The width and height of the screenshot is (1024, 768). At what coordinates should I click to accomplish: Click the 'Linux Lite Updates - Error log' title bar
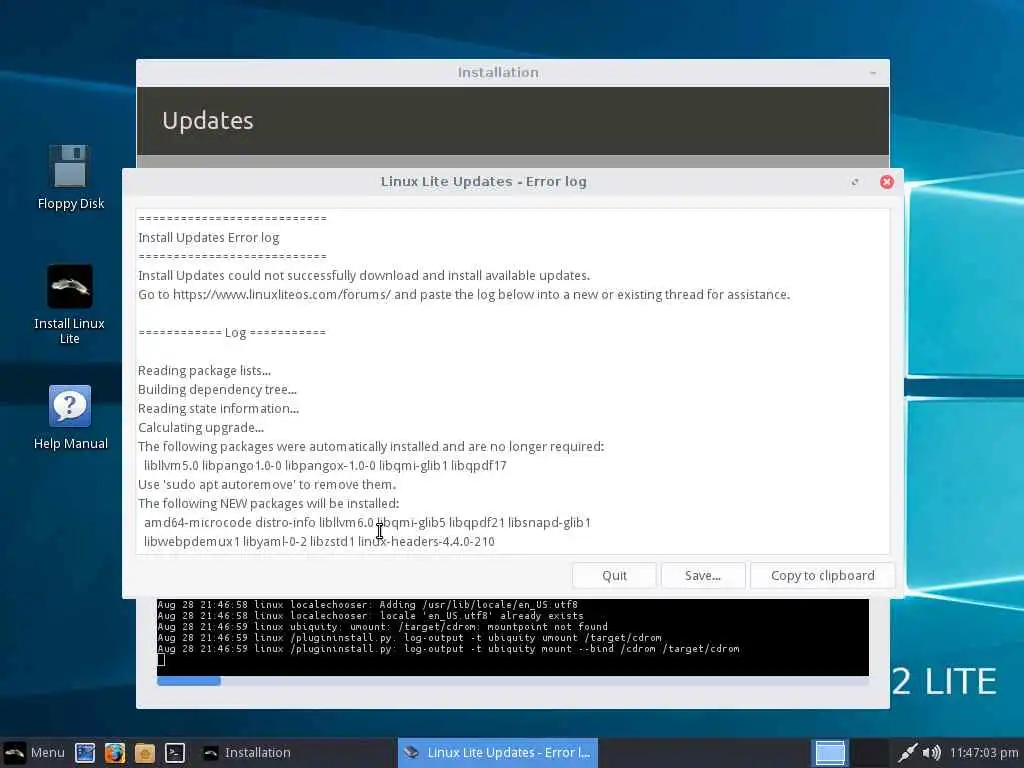[x=483, y=182]
